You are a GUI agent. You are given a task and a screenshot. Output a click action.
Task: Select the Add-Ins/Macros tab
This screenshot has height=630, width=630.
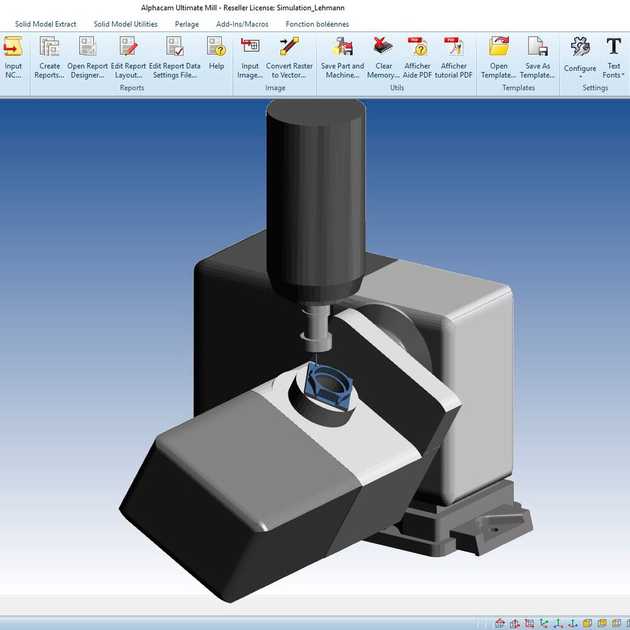tap(242, 24)
